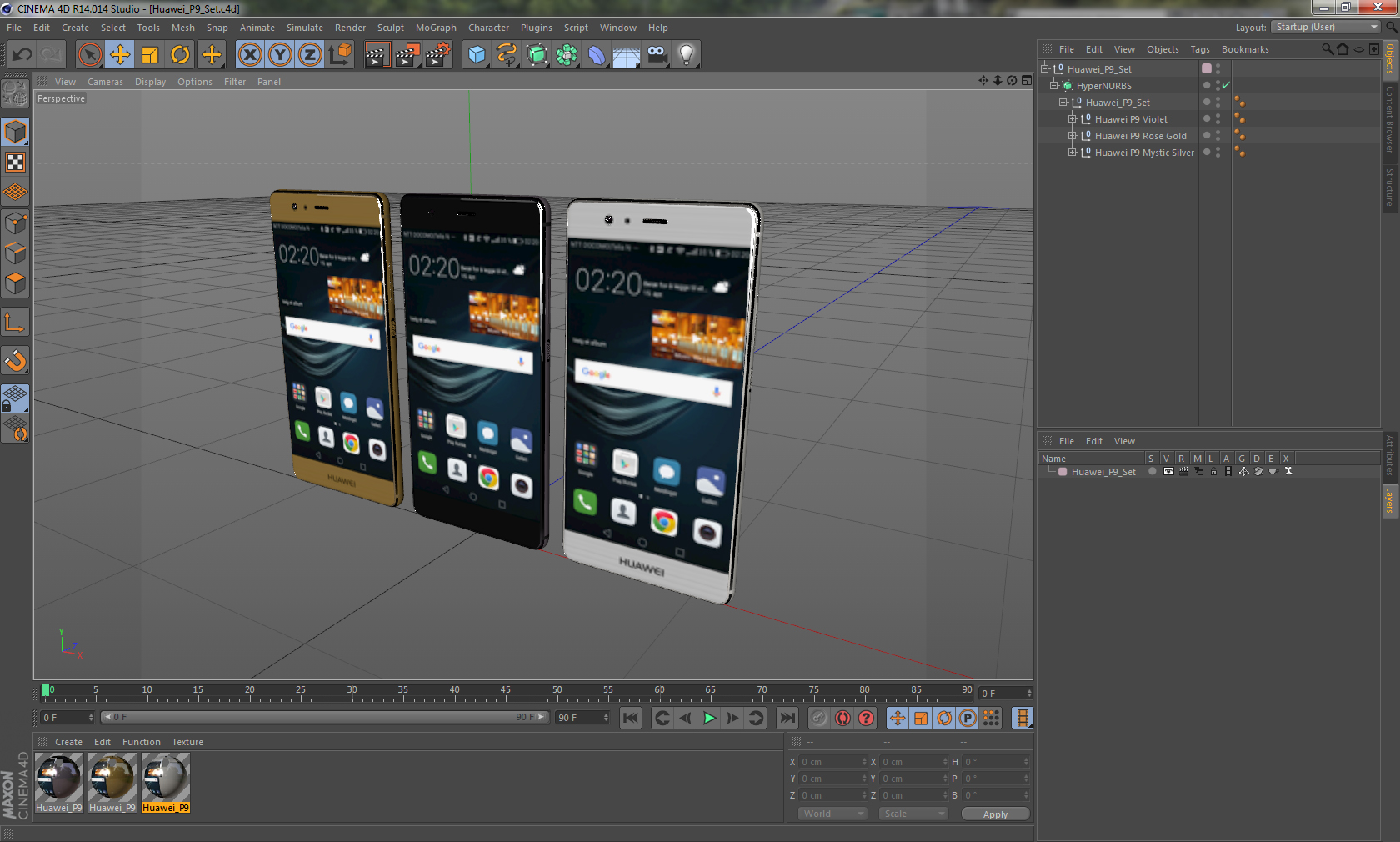
Task: Switch to Texture mode
Action: click(15, 162)
